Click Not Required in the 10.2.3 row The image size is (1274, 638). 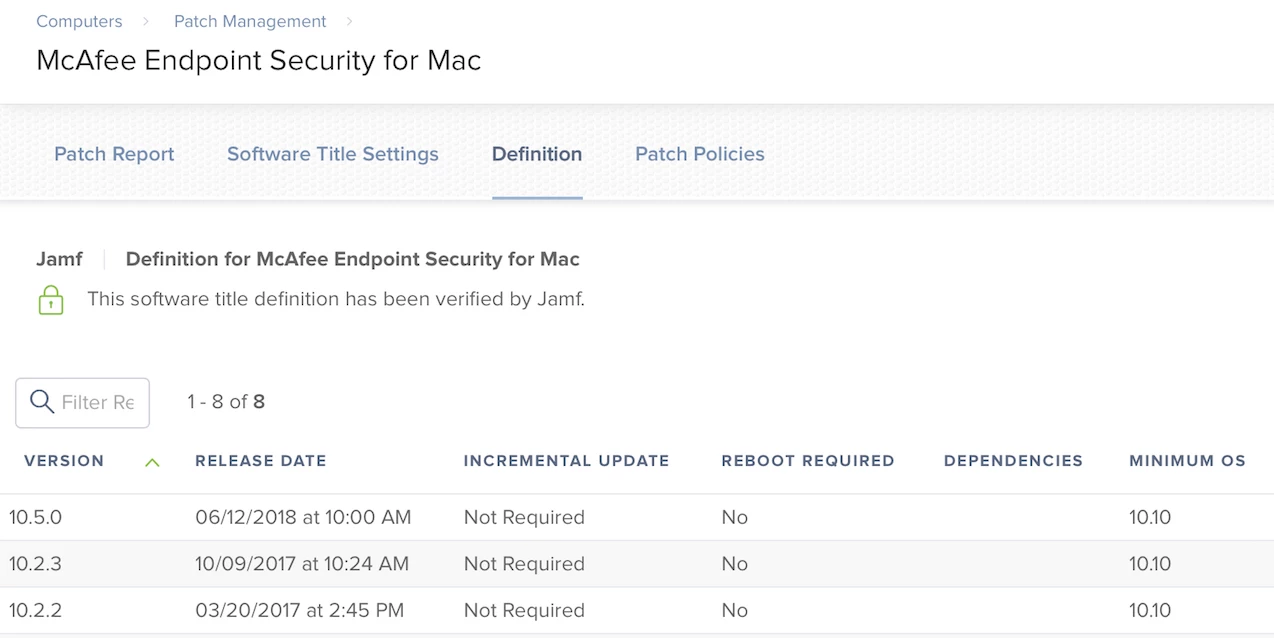pyautogui.click(x=524, y=564)
